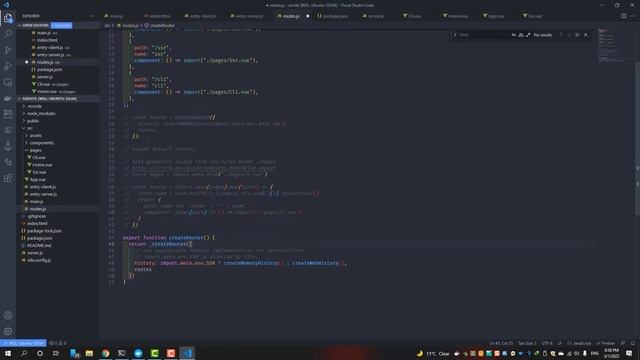The width and height of the screenshot is (640, 360).
Task: Open README.md in the file tree
Action: point(39,245)
